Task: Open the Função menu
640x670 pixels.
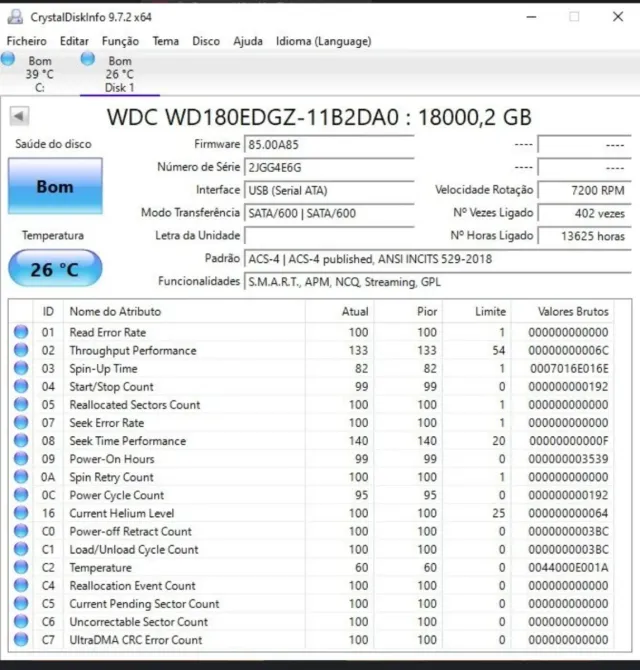Action: click(x=120, y=41)
